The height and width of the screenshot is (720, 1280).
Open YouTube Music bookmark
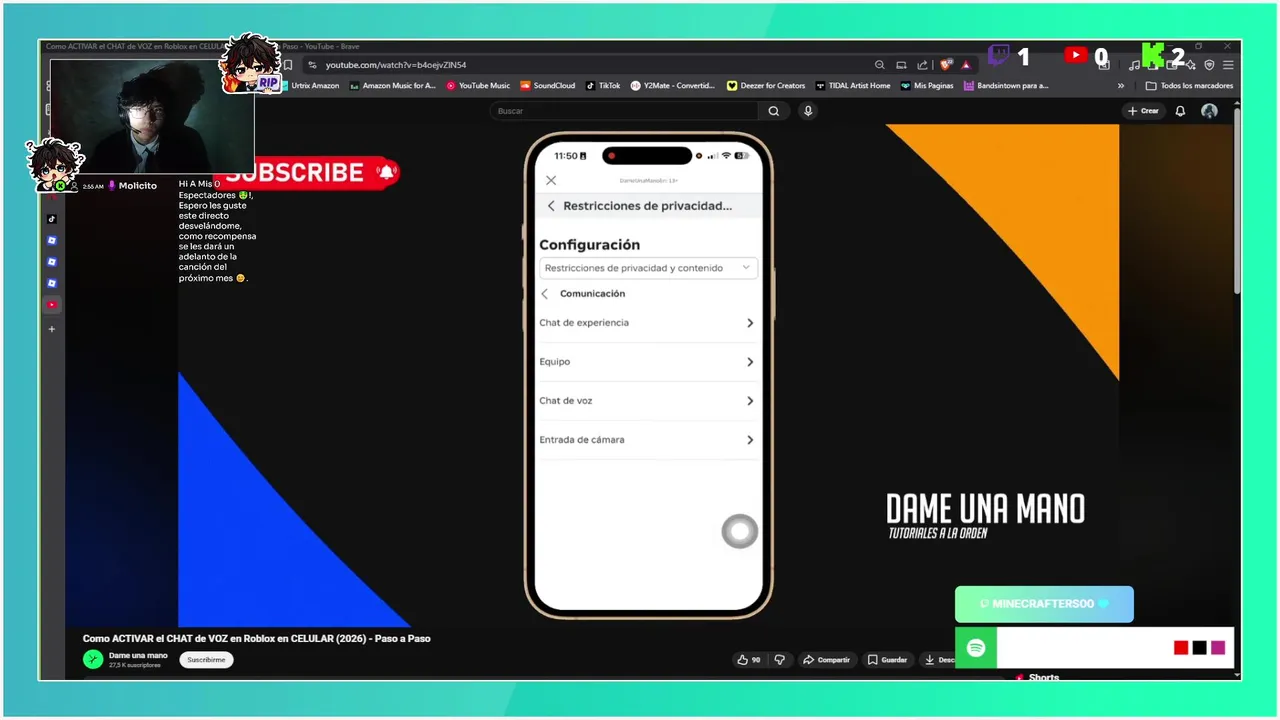(x=478, y=86)
